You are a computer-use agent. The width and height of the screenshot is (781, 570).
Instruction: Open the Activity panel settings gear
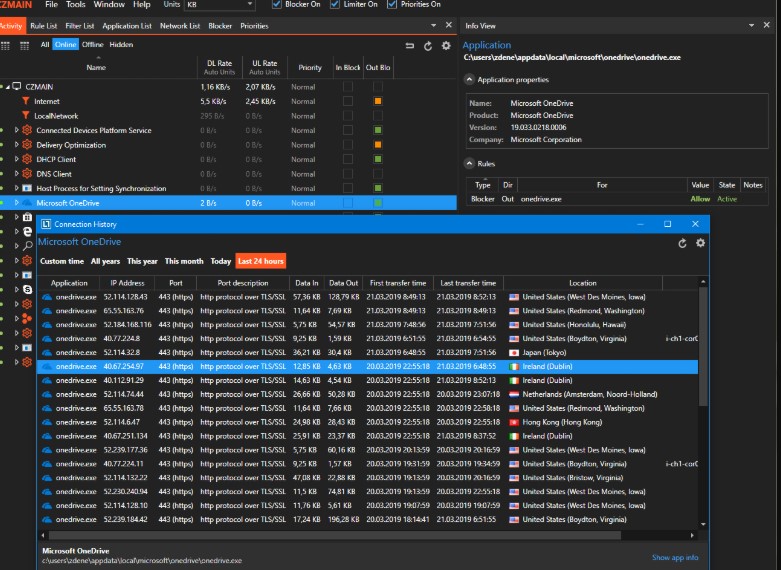(446, 45)
